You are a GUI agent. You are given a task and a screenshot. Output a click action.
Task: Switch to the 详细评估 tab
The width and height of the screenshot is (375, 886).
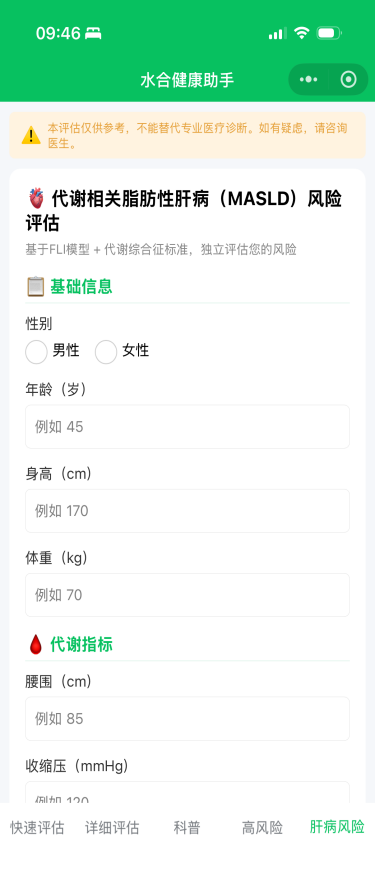[112, 828]
